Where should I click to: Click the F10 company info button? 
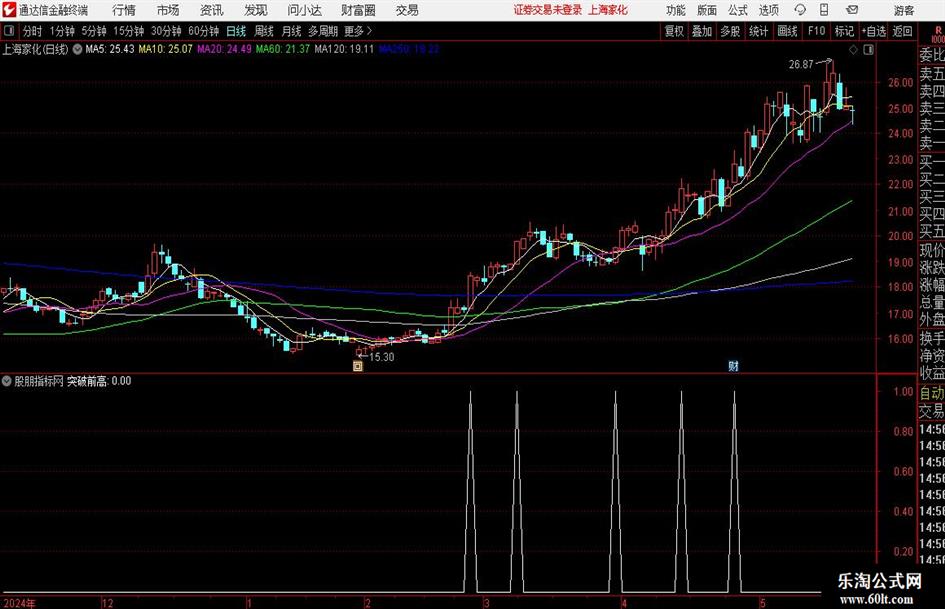(x=816, y=31)
